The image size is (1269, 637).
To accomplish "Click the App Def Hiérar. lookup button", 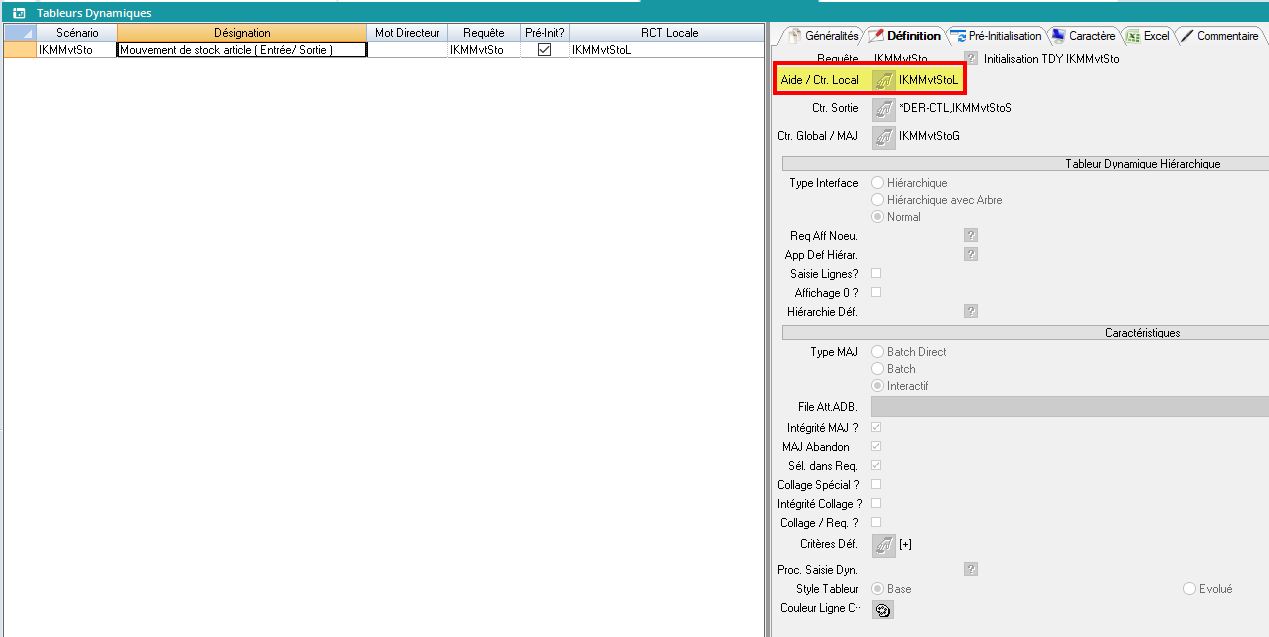I will pos(970,255).
